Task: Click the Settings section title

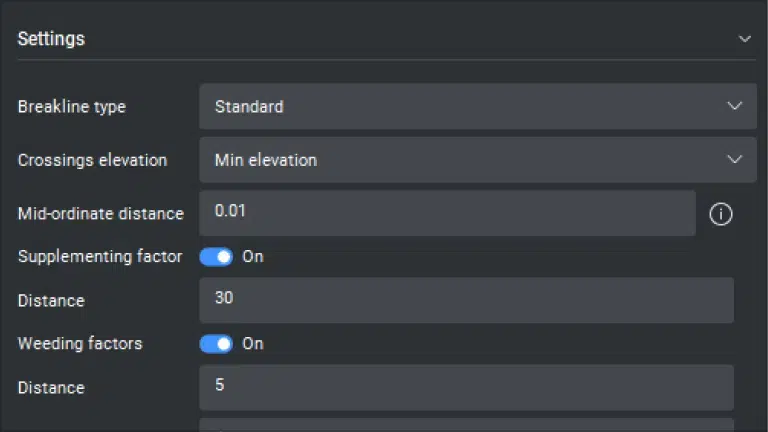Action: (51, 39)
